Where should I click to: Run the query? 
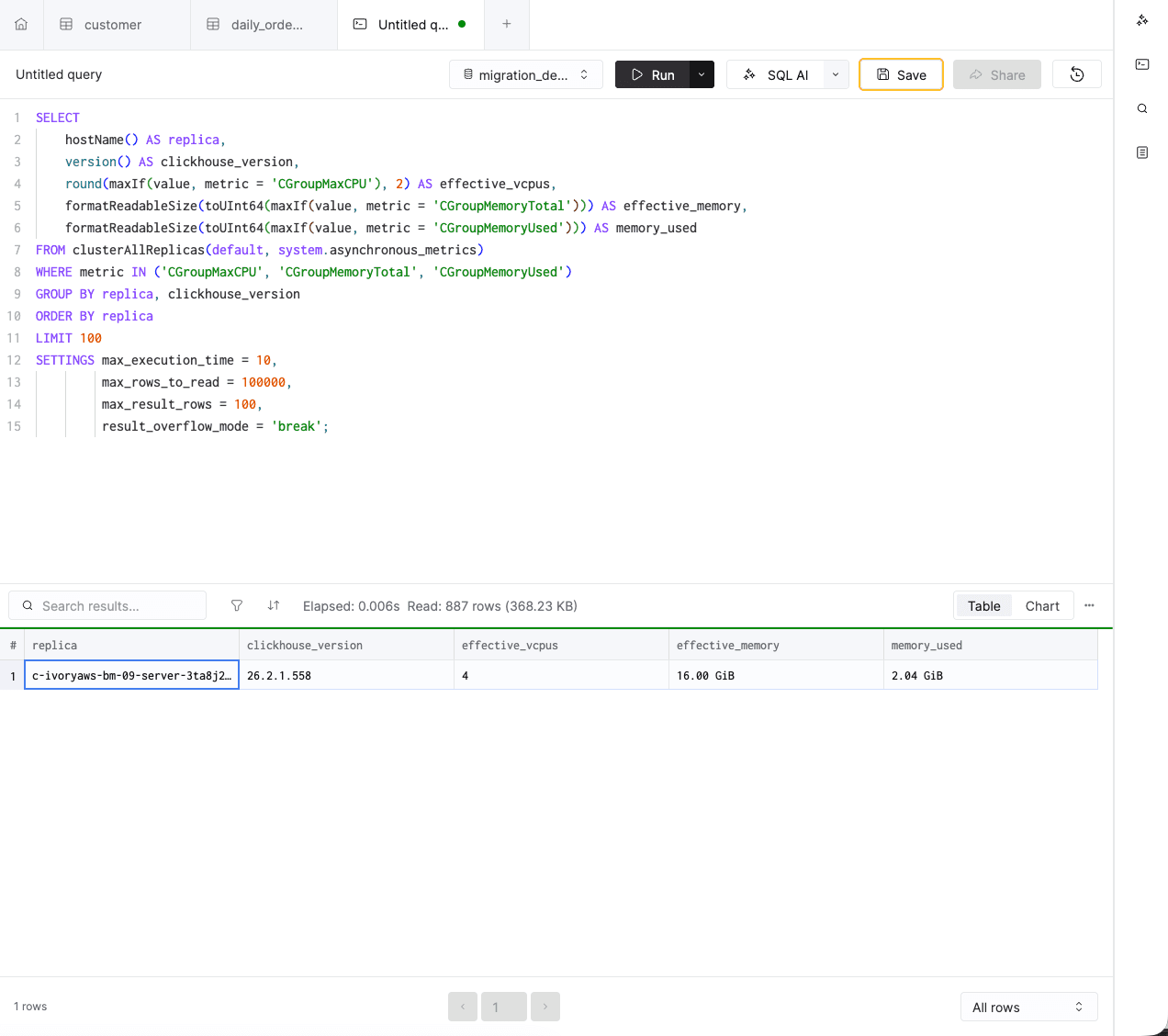pos(652,74)
